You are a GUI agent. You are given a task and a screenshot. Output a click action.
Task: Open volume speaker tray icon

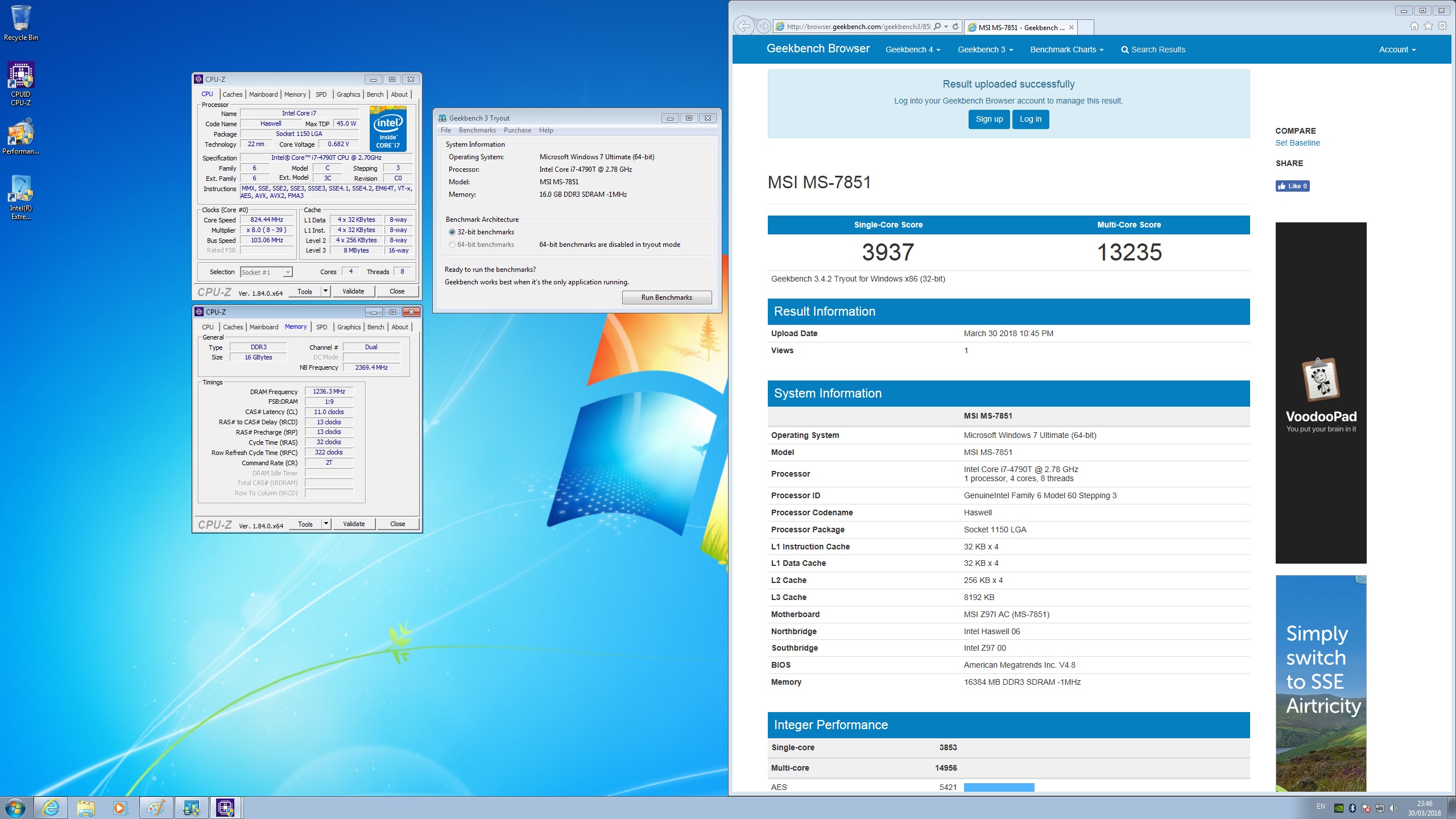pyautogui.click(x=1393, y=808)
